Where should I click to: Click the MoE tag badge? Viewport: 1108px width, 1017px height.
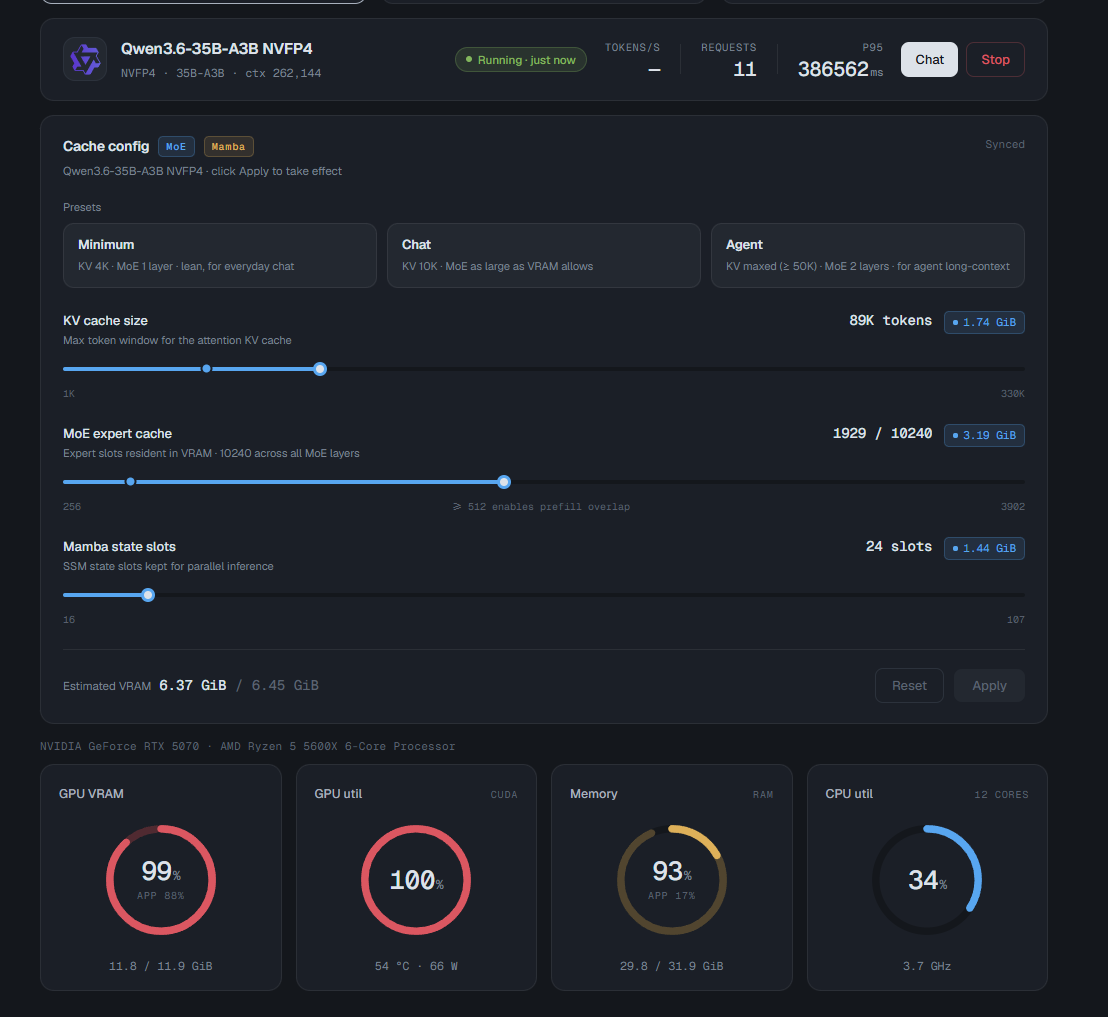pos(176,146)
